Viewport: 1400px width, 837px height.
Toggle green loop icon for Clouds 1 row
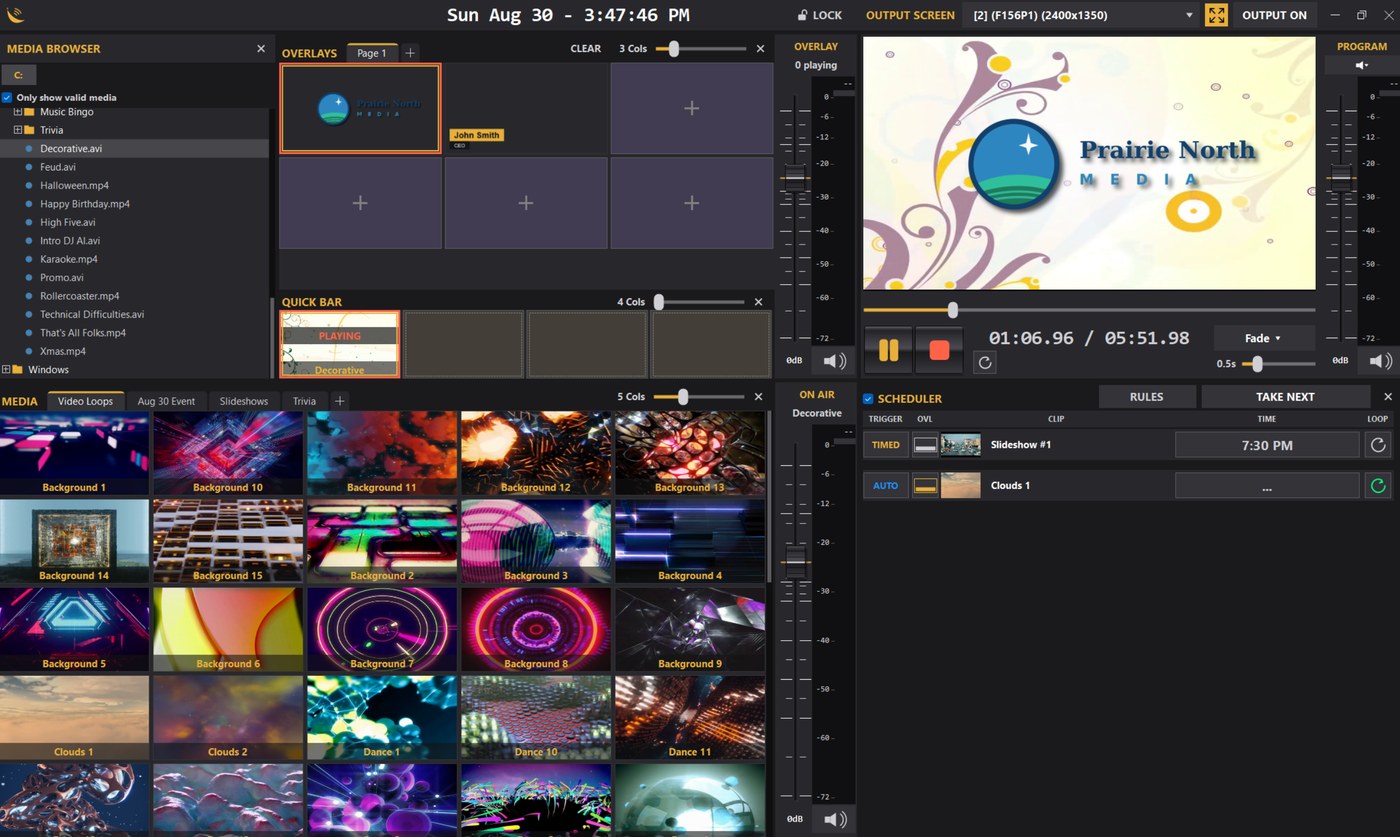[1378, 486]
